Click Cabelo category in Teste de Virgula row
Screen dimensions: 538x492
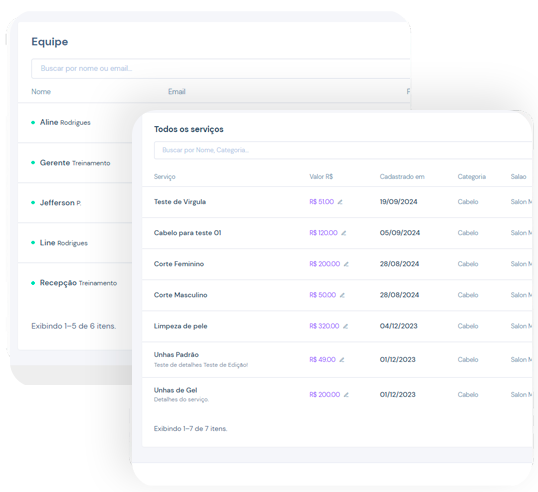[x=468, y=202]
